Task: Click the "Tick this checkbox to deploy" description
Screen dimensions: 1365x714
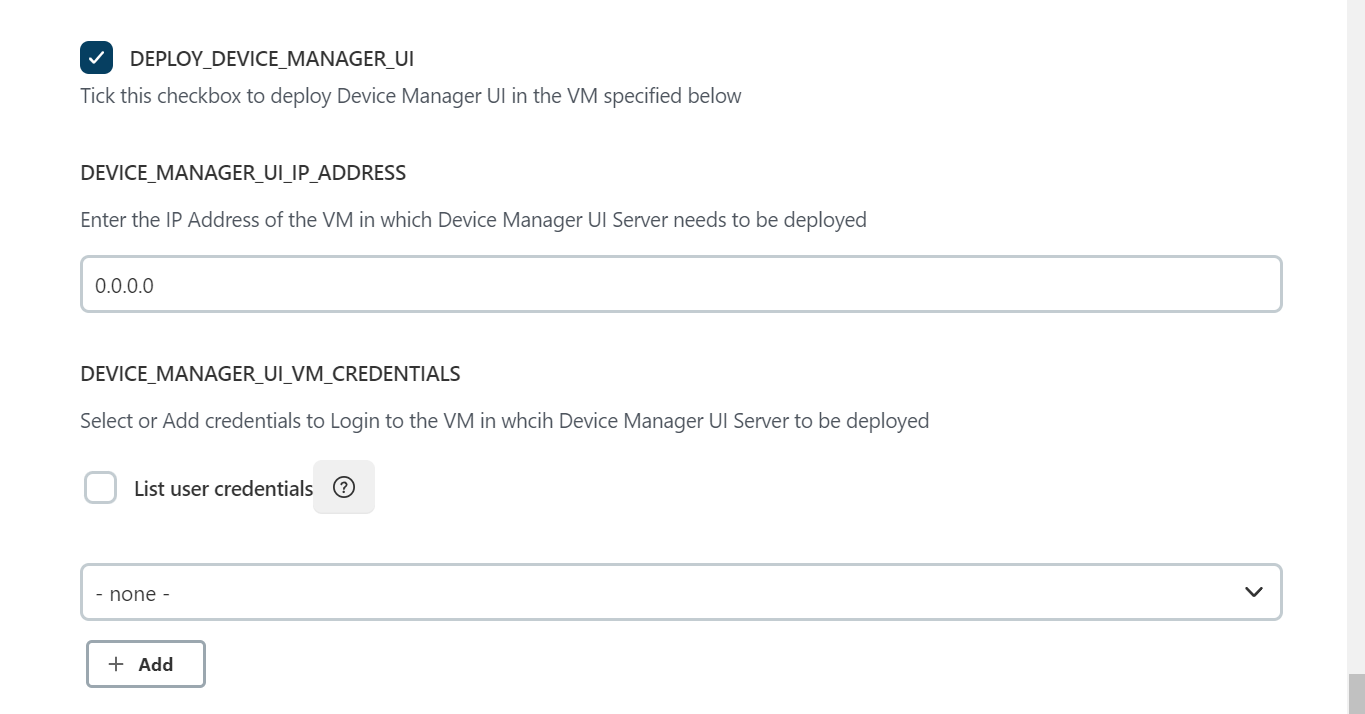Action: pyautogui.click(x=410, y=96)
